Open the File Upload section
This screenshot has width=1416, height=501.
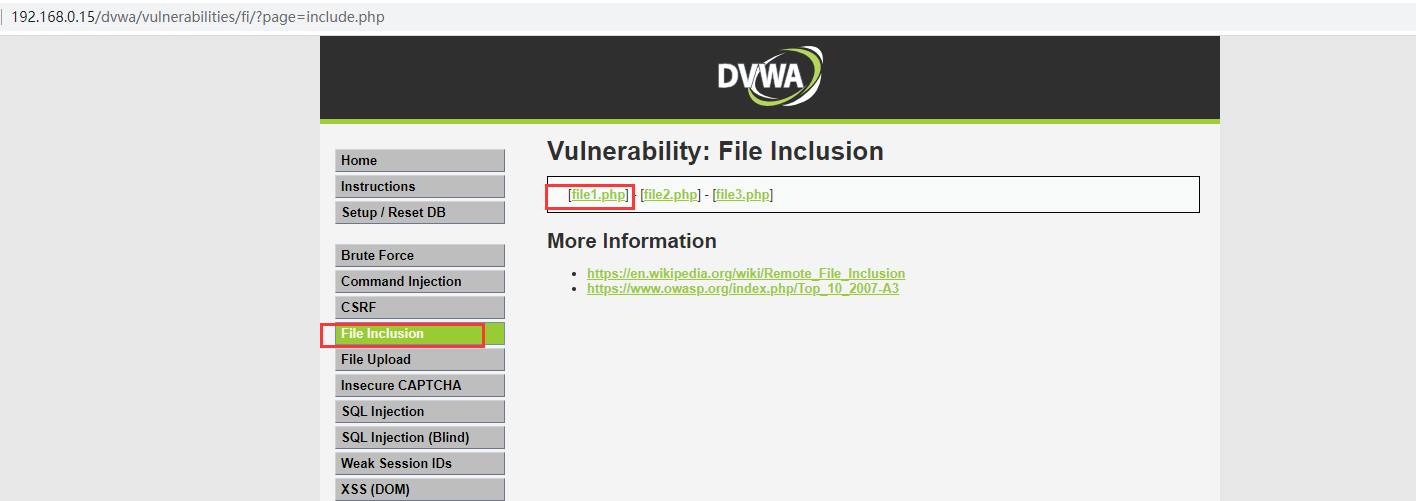point(419,360)
